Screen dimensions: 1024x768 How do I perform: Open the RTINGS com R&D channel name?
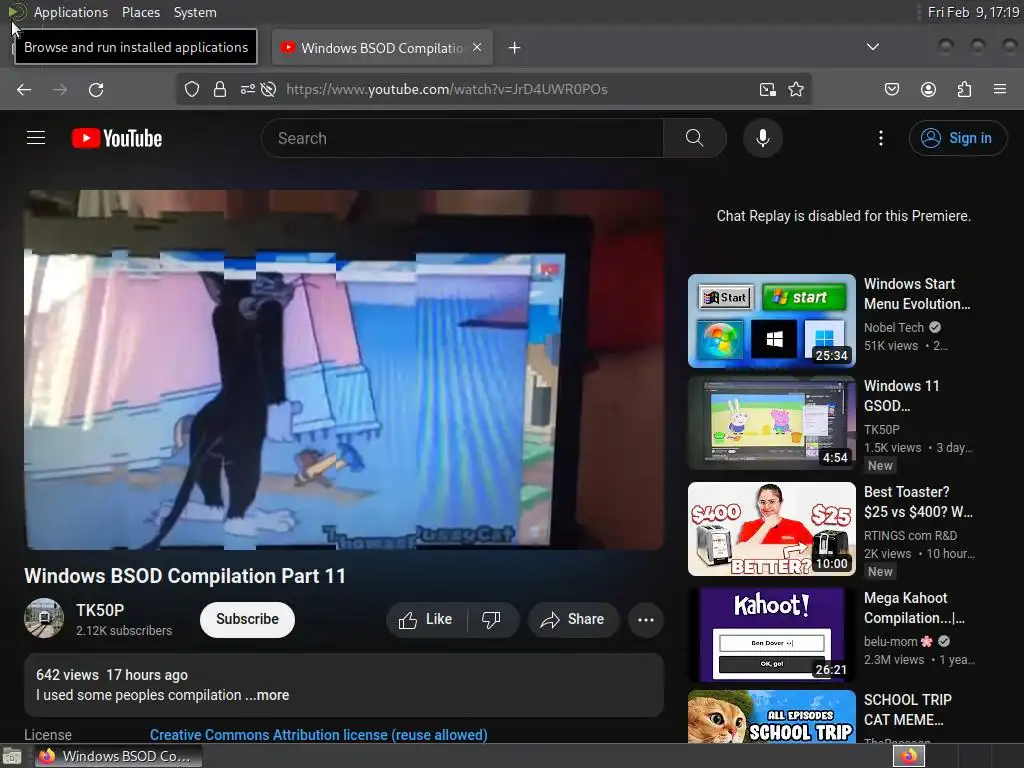point(910,536)
